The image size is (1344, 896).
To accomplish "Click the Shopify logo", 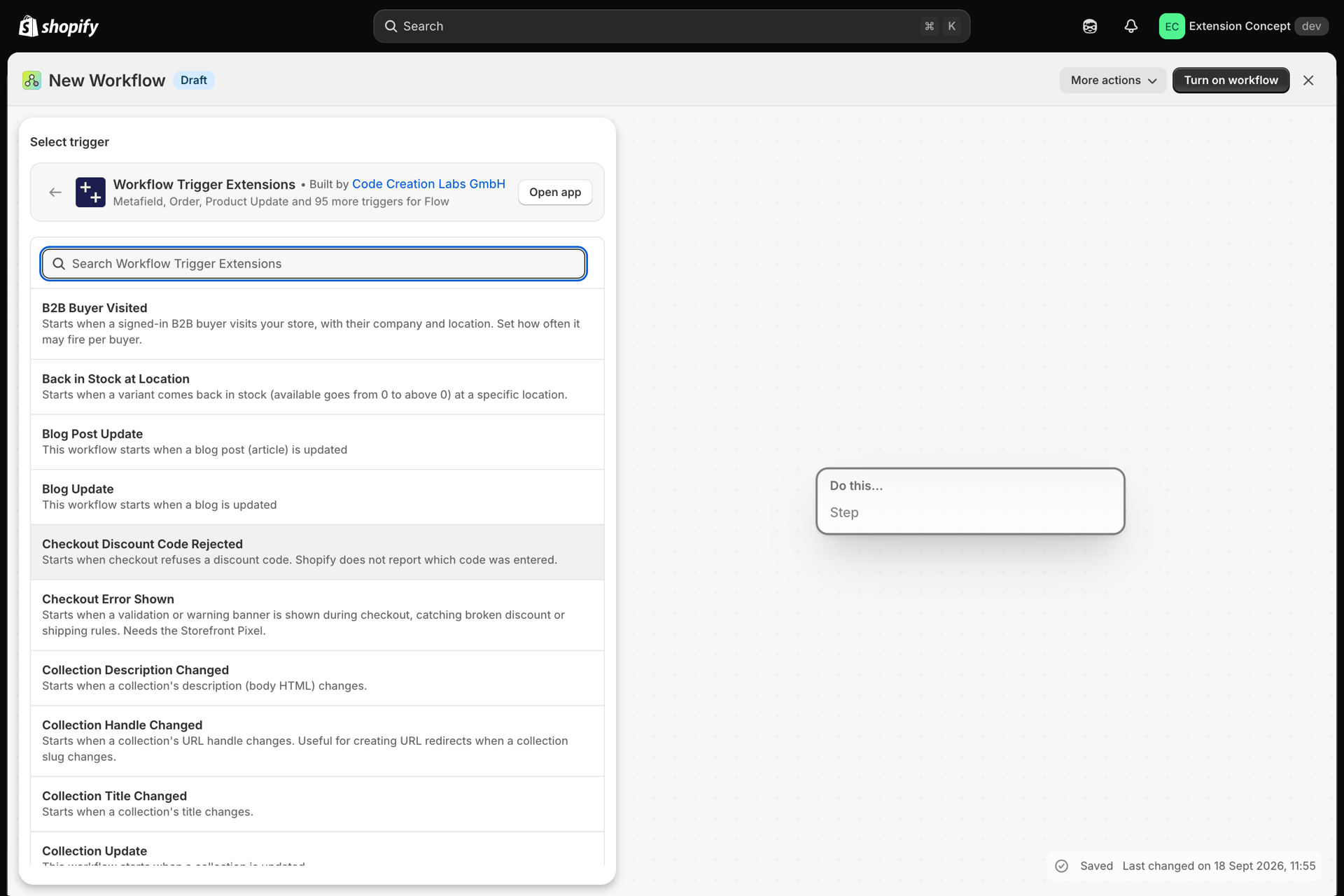I will 58,26.
